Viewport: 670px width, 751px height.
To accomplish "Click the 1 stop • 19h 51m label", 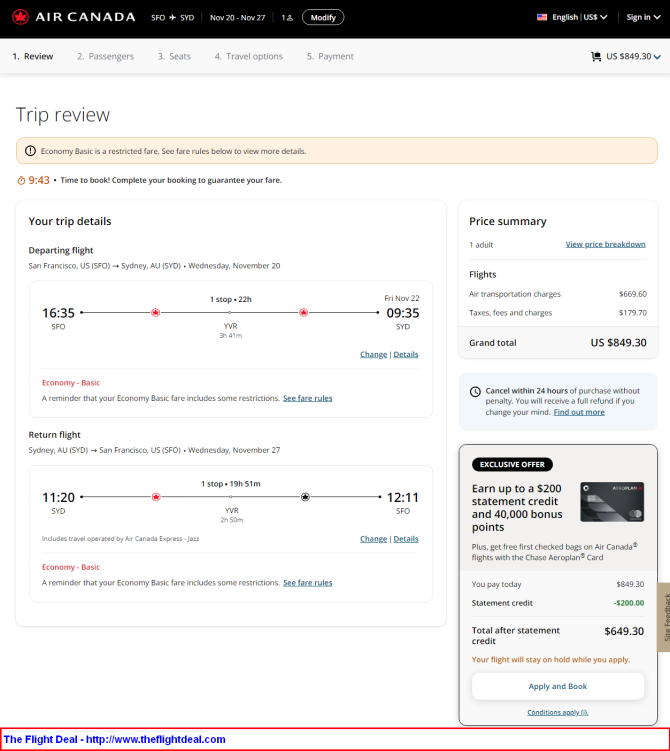I will click(230, 484).
